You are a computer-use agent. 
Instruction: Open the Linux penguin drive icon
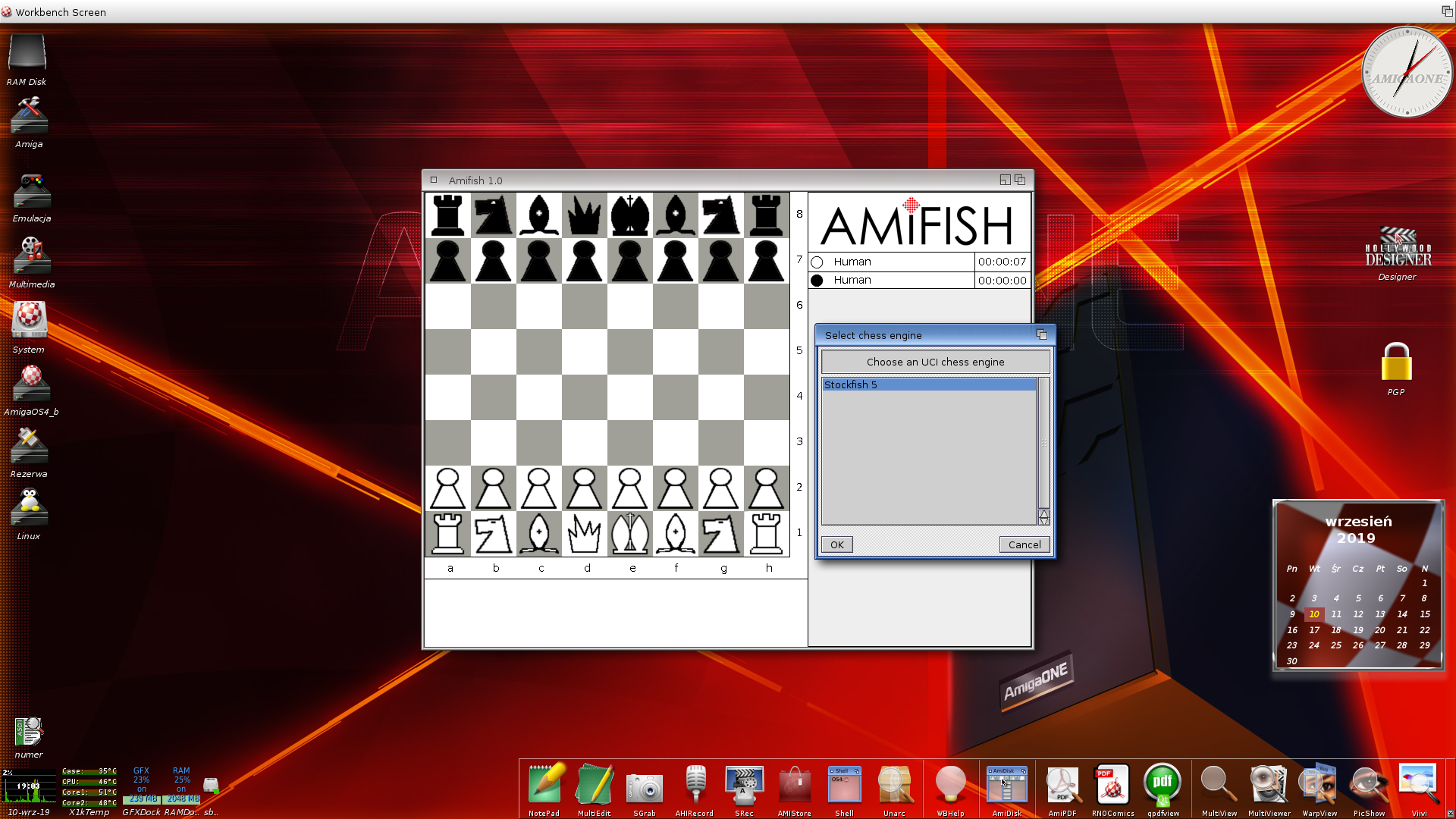click(x=29, y=514)
